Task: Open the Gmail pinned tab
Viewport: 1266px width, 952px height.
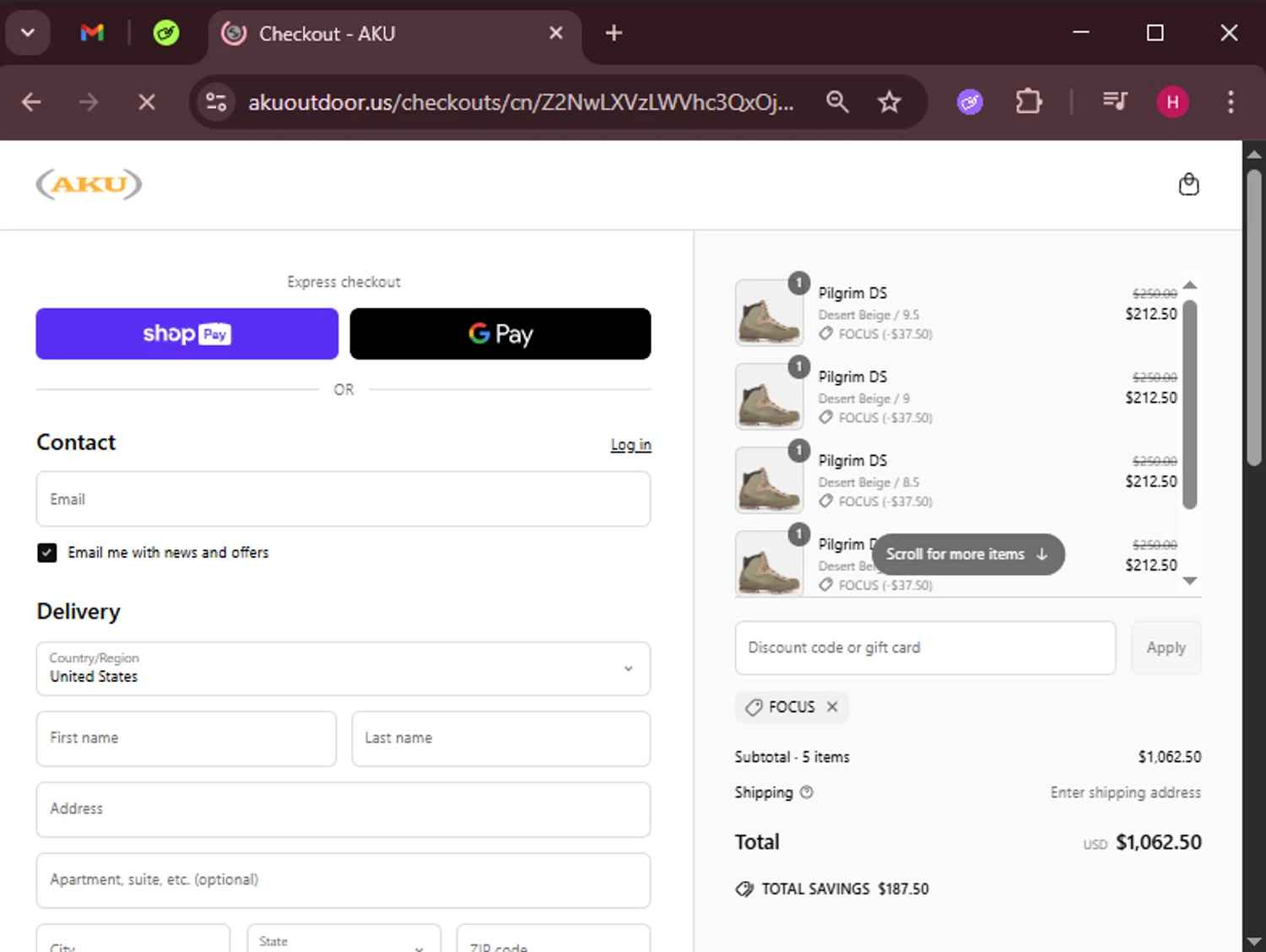Action: coord(92,33)
